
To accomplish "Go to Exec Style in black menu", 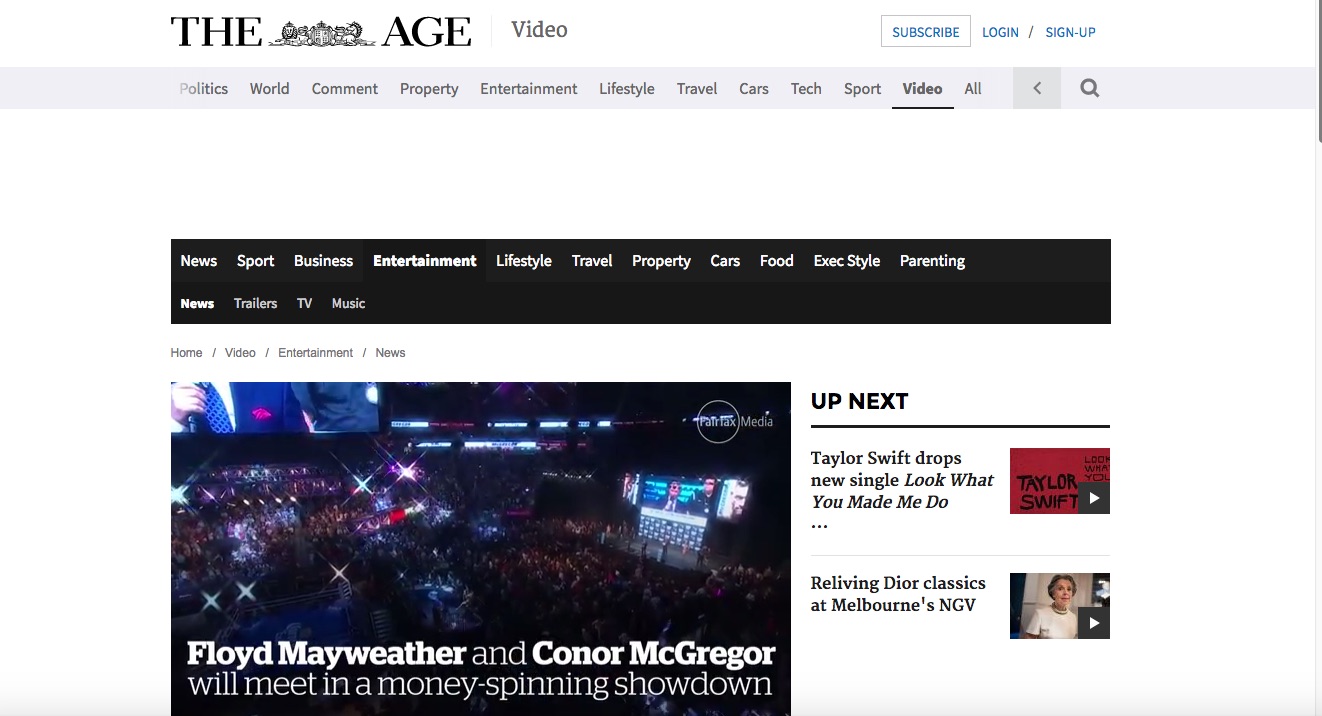I will 846,261.
